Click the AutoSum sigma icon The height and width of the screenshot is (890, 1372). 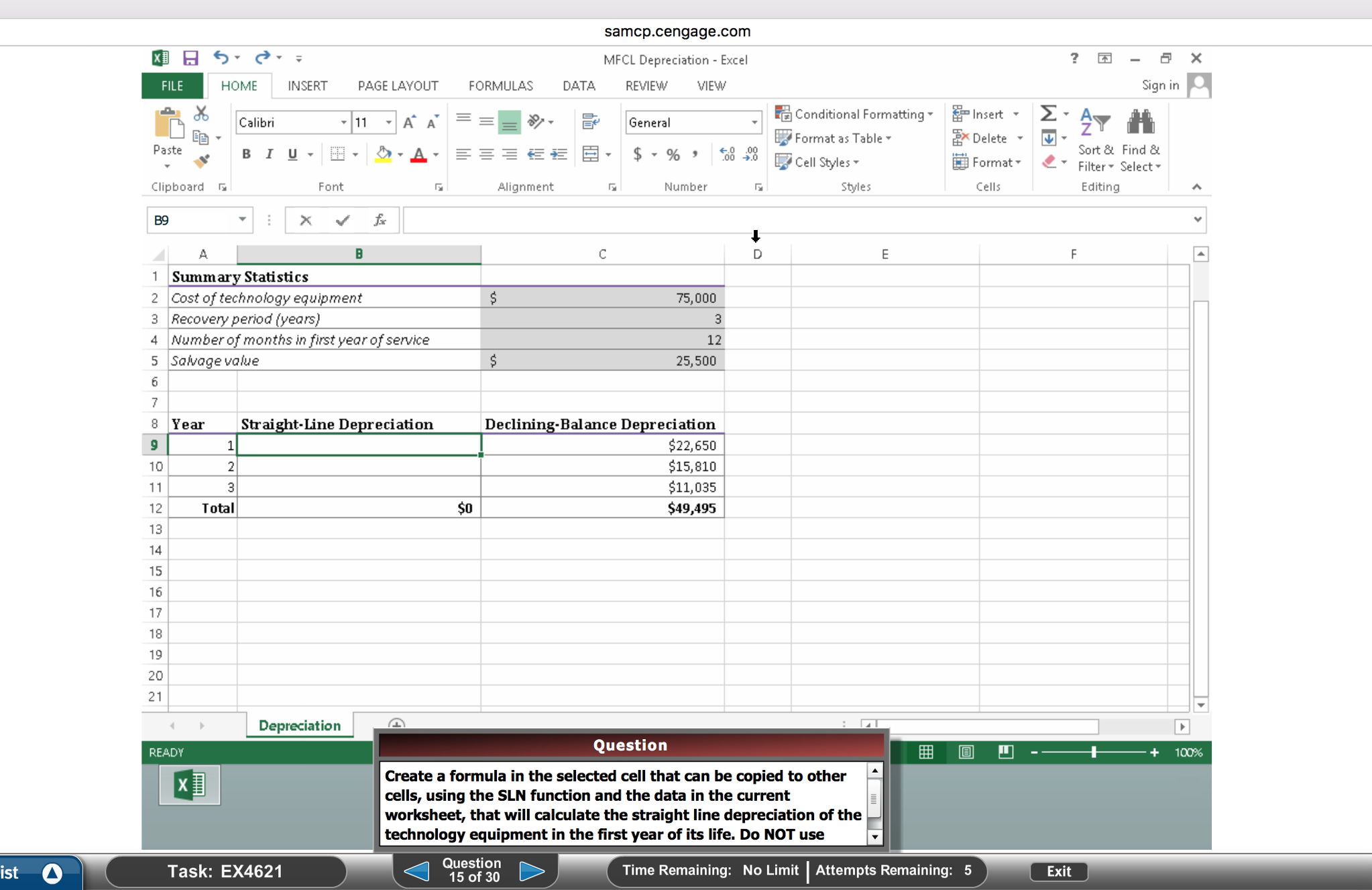pos(1047,113)
